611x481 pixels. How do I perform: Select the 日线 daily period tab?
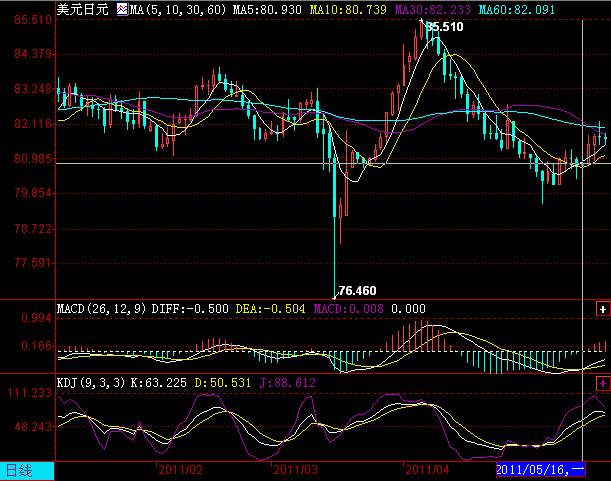click(x=27, y=471)
